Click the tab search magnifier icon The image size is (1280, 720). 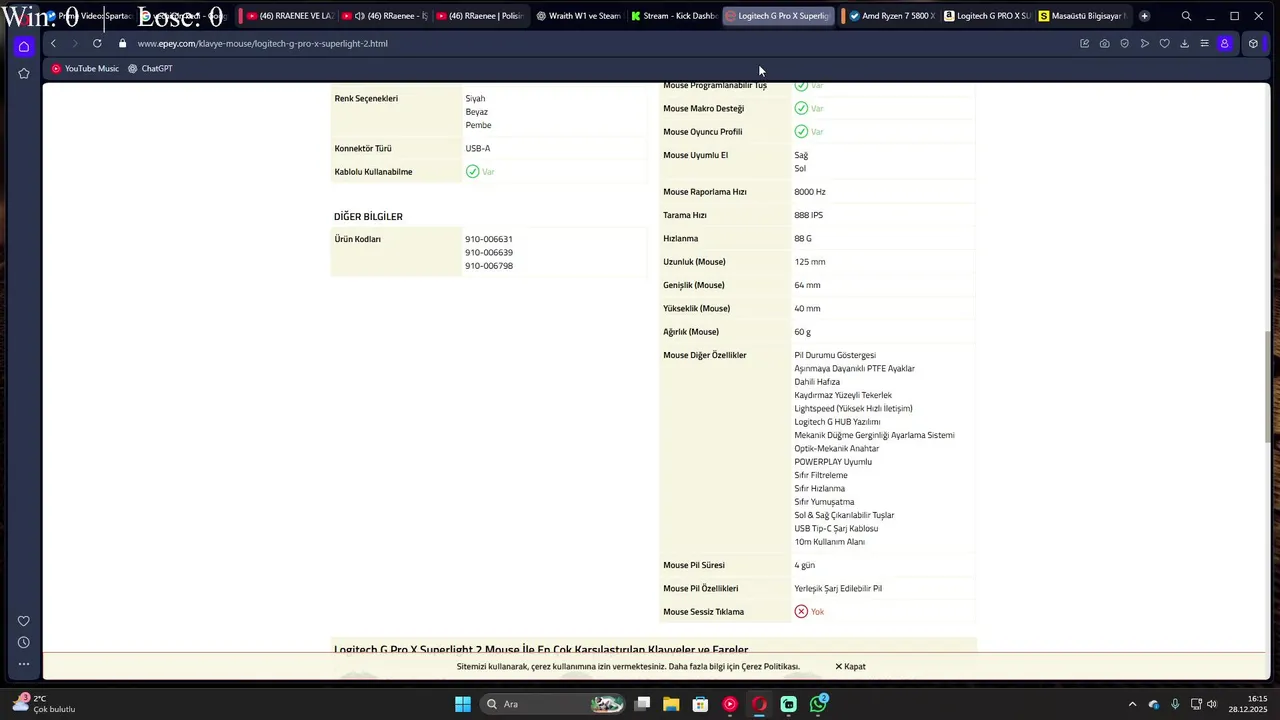(1186, 16)
